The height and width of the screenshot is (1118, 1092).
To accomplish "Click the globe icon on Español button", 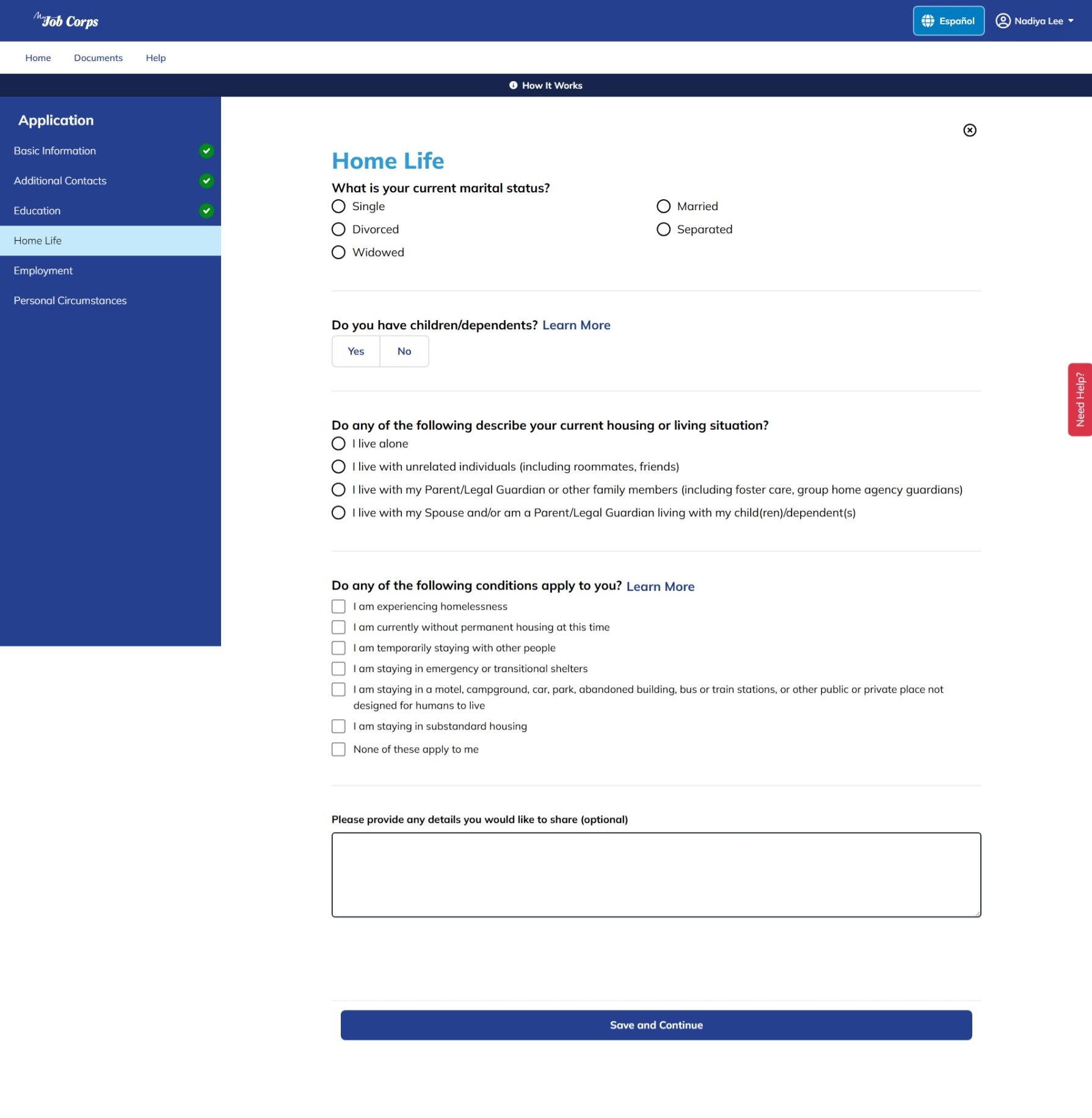I will point(928,21).
